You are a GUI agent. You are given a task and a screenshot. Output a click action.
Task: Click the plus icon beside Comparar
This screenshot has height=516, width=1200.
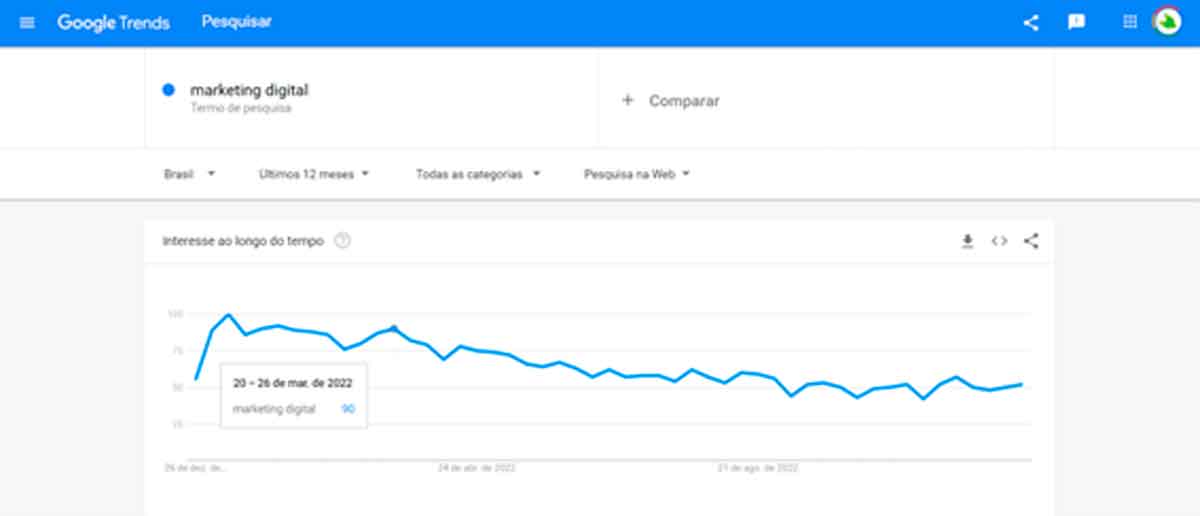(x=628, y=100)
